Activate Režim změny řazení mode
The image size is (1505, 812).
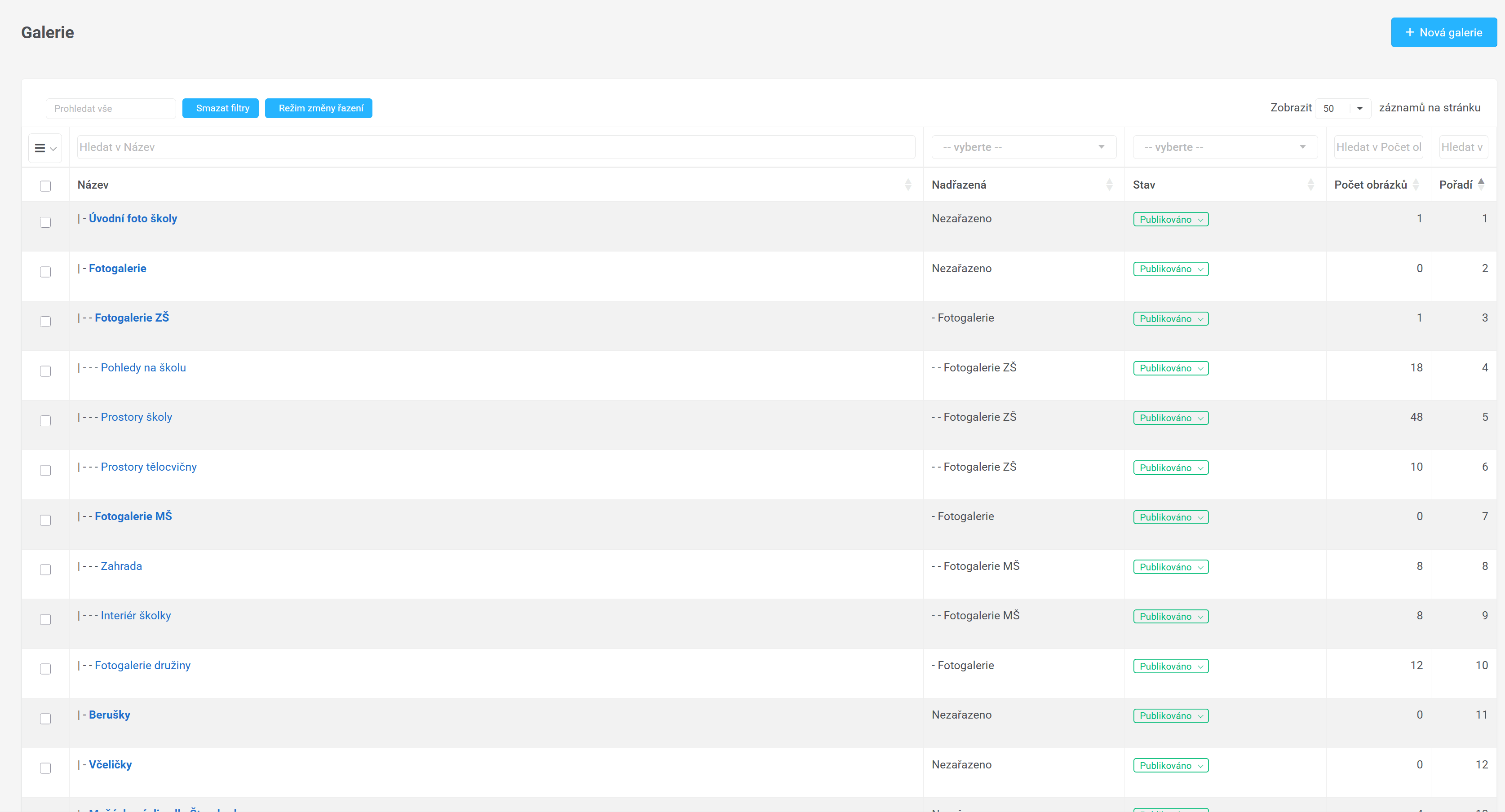(319, 108)
